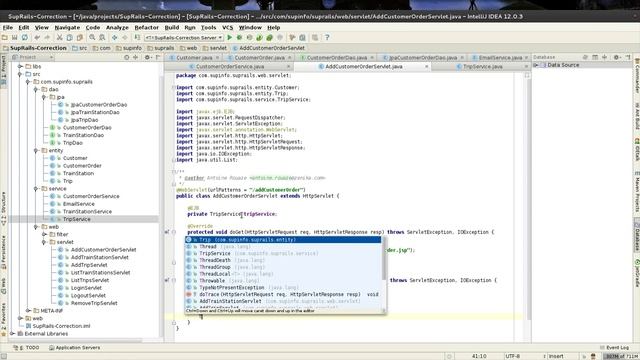Open the VCS menu
Image resolution: width=640 pixels, height=360 pixels.
pos(227,27)
